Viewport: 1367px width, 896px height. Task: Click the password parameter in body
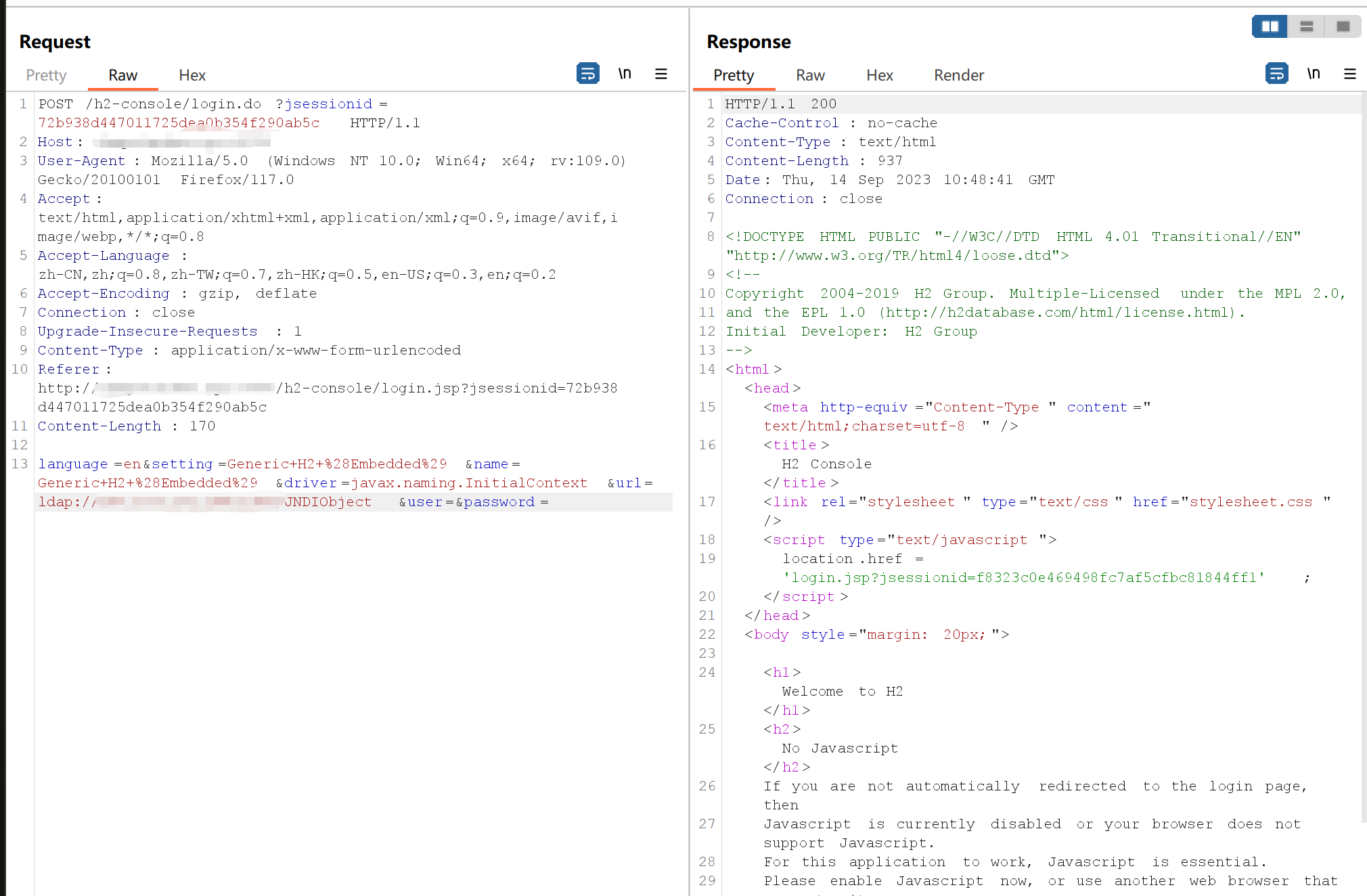point(499,501)
